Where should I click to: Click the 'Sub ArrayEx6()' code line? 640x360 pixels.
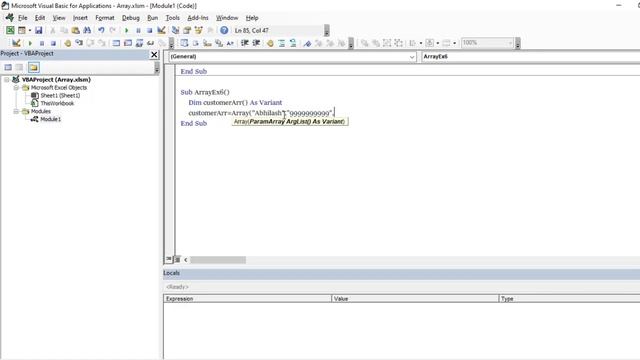pyautogui.click(x=205, y=92)
